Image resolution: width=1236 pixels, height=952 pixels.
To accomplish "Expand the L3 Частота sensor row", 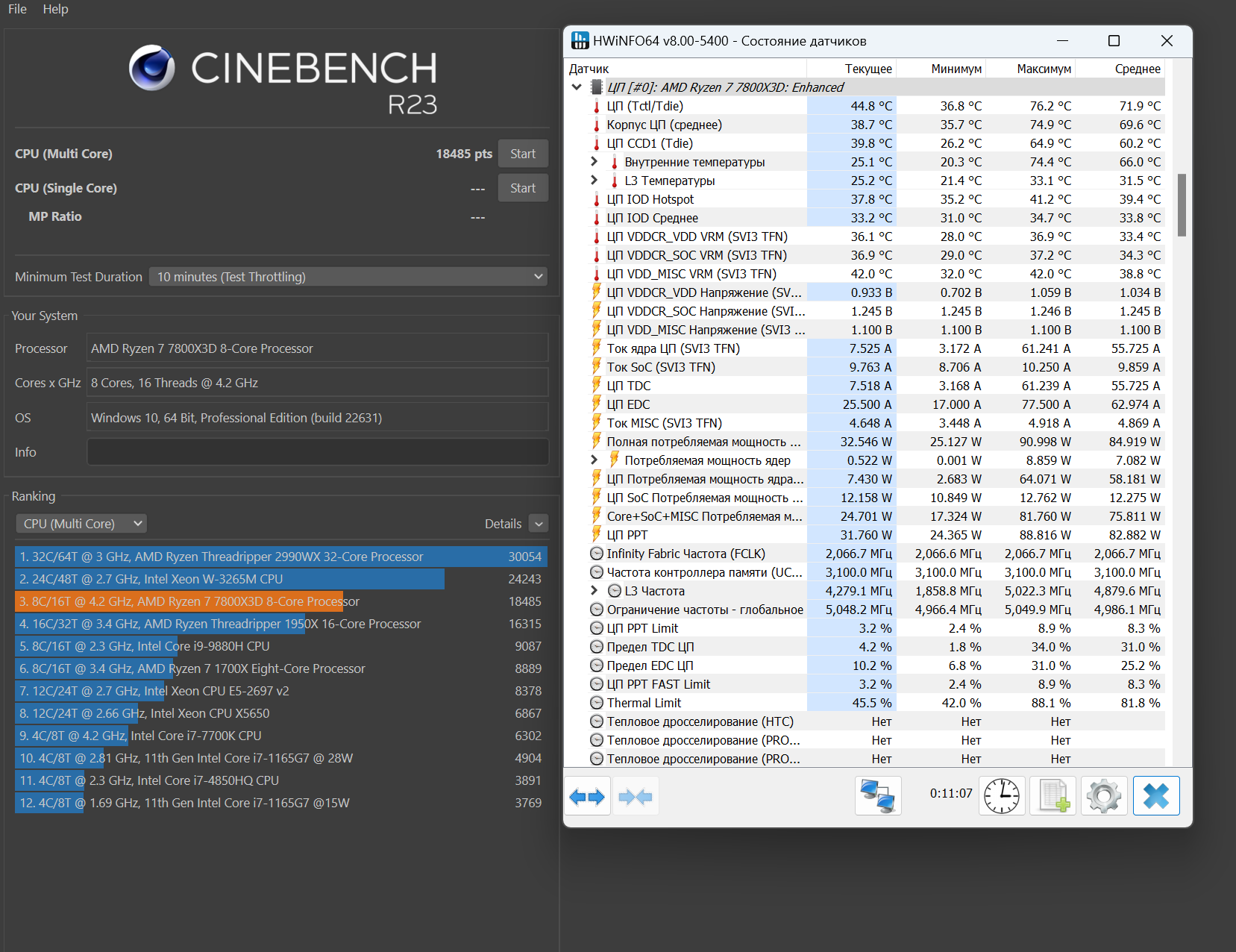I will 595,590.
